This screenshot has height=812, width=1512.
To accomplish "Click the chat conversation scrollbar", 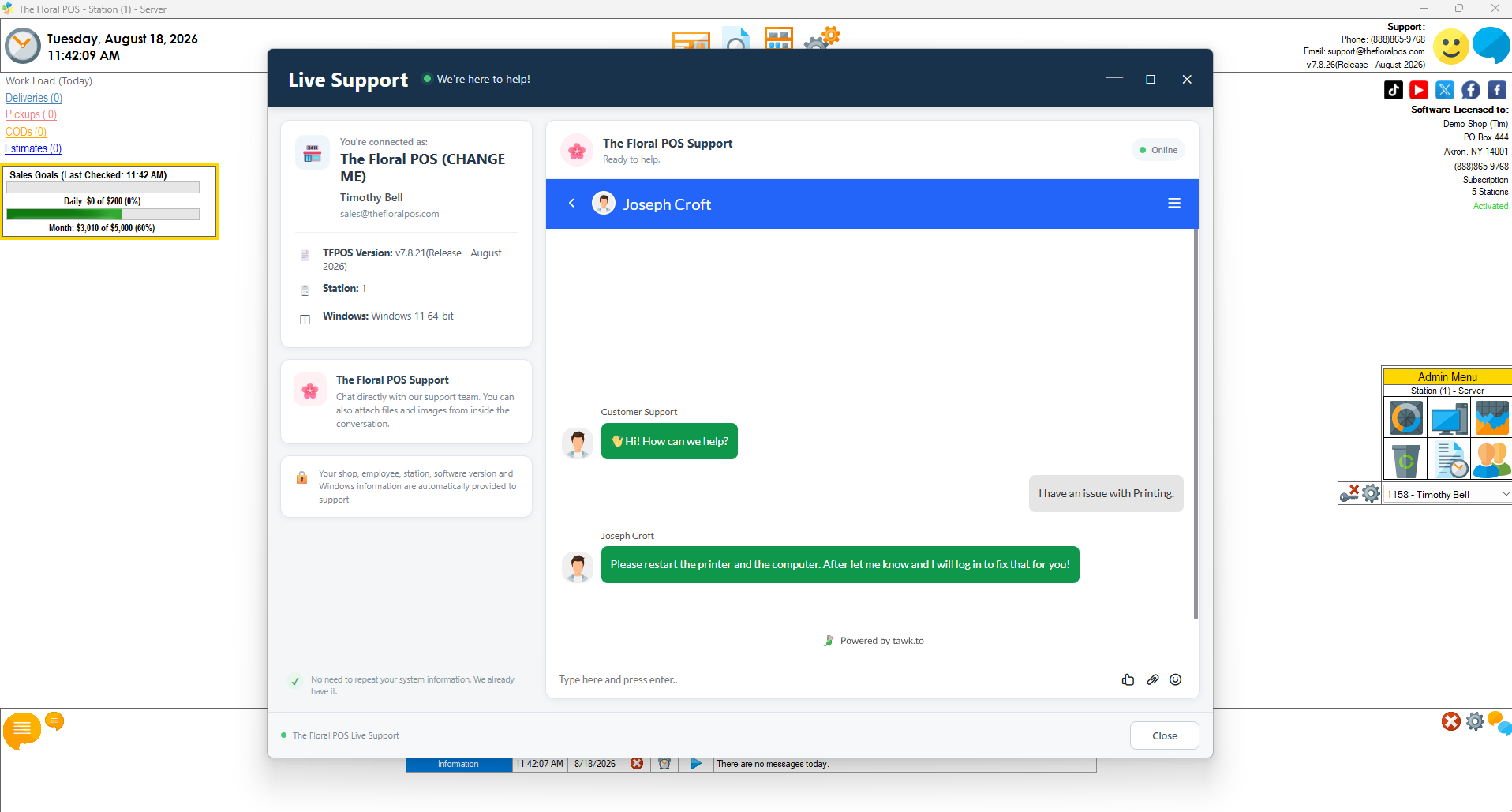I will pos(1196,424).
